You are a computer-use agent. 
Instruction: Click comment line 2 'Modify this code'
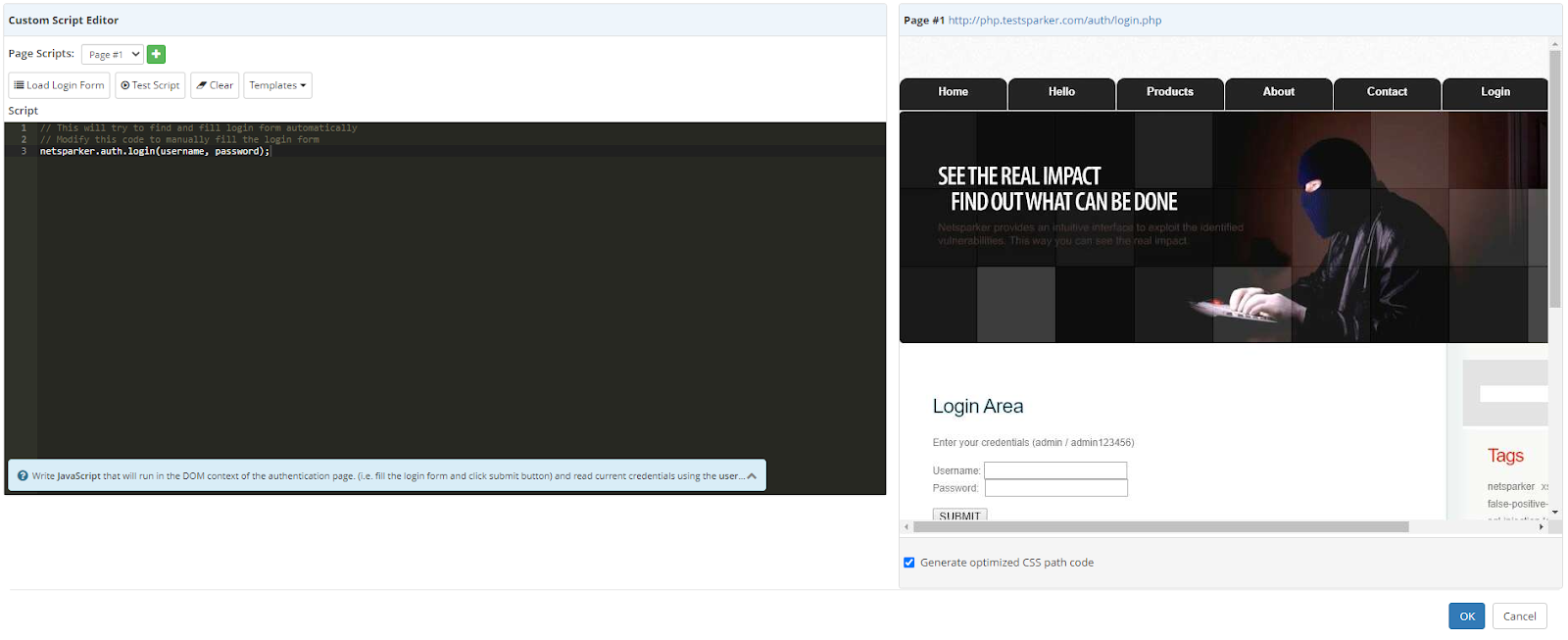179,139
